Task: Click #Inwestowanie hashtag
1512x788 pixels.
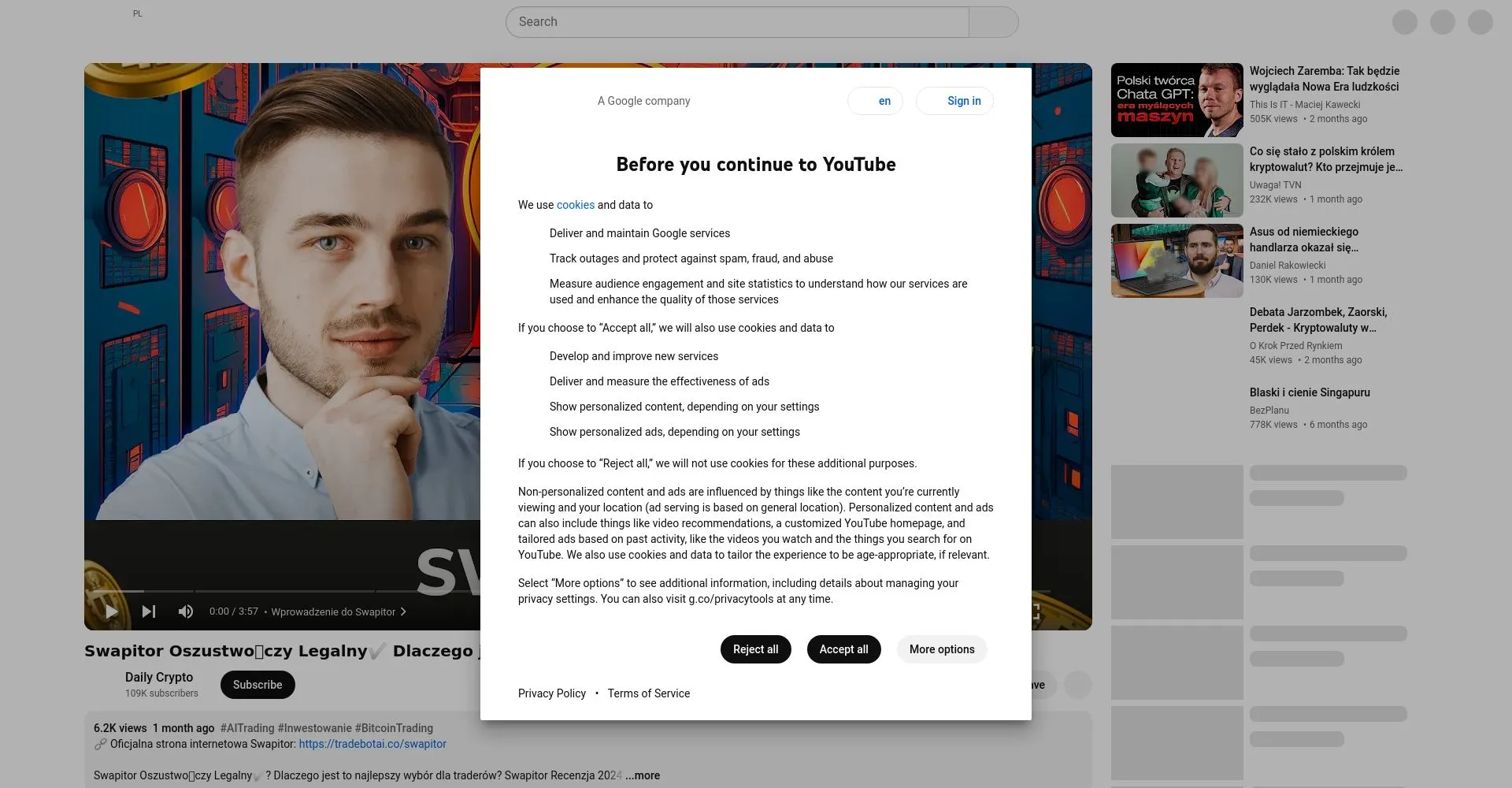Action: (314, 728)
